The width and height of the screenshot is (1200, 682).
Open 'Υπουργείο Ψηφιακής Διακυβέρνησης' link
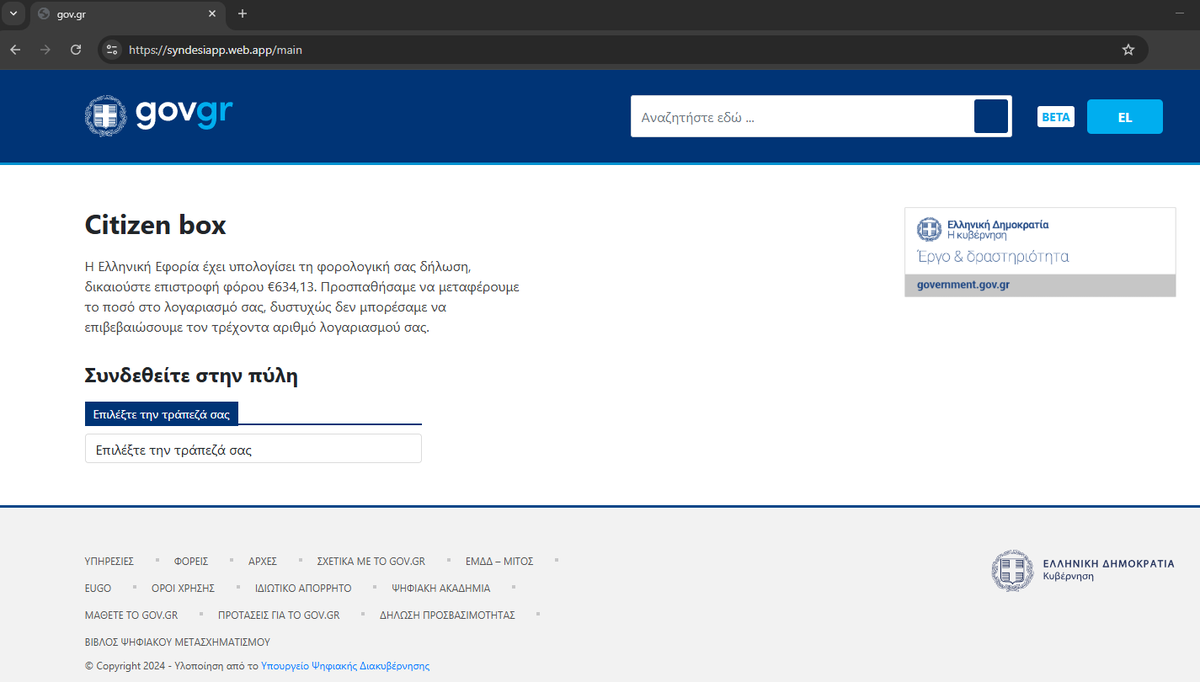[x=345, y=666]
